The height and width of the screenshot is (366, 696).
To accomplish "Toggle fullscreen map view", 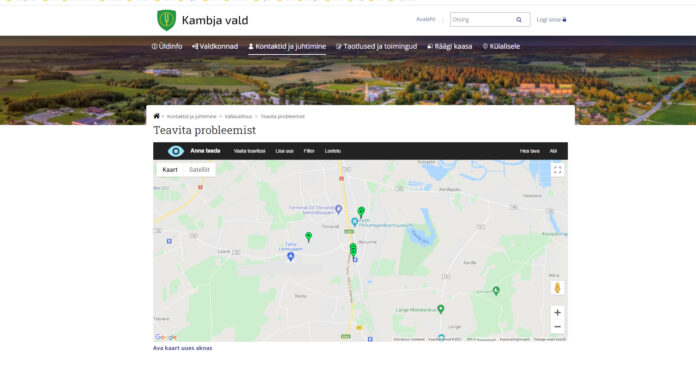I will click(558, 170).
